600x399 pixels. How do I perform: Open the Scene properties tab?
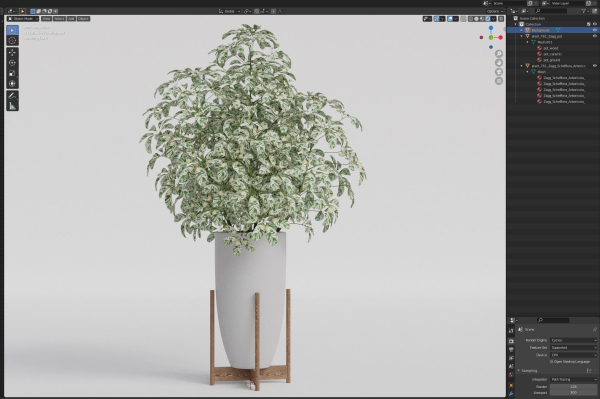tap(511, 366)
